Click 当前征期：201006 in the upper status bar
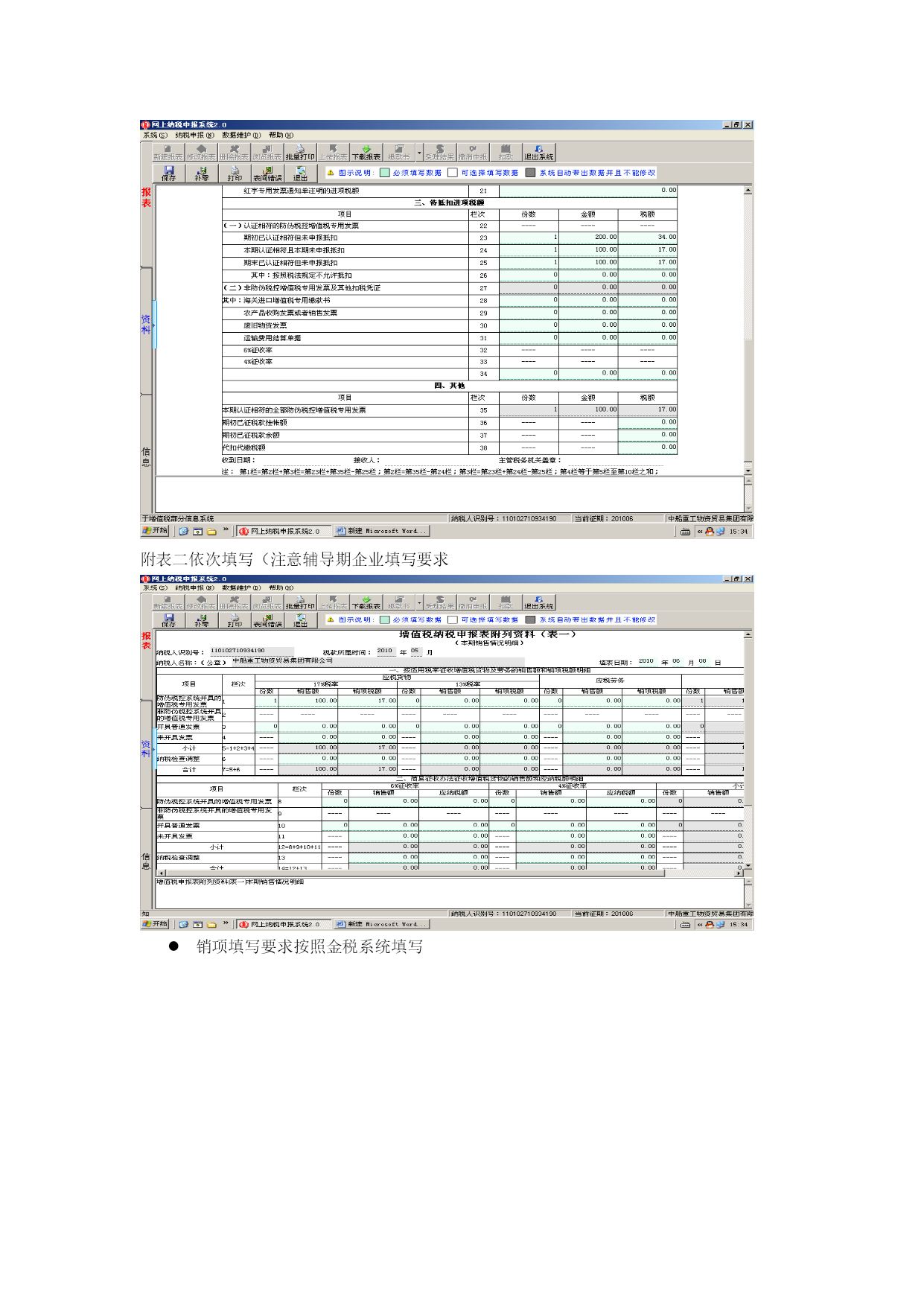 pyautogui.click(x=604, y=519)
